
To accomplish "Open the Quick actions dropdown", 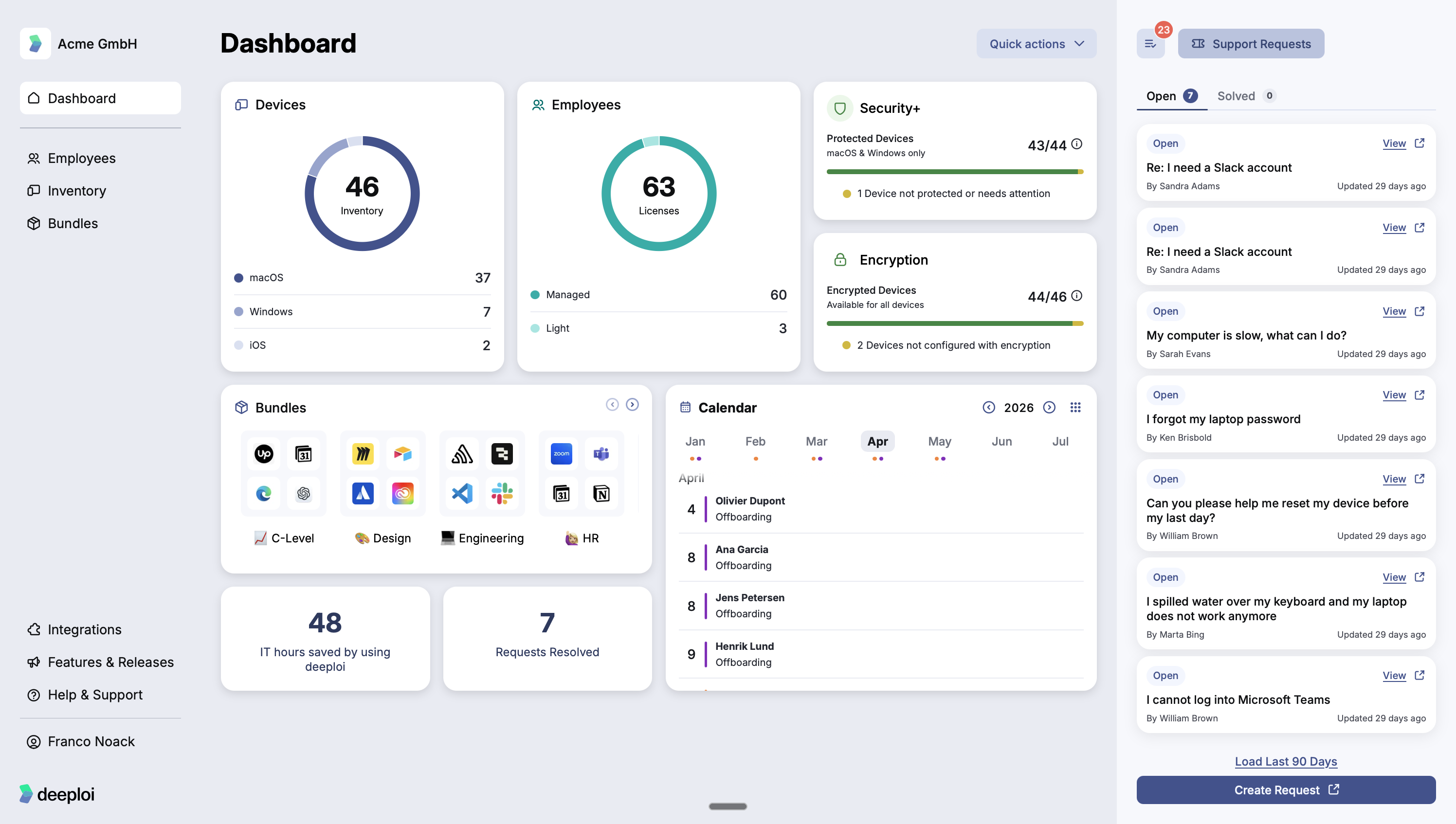I will (1036, 43).
